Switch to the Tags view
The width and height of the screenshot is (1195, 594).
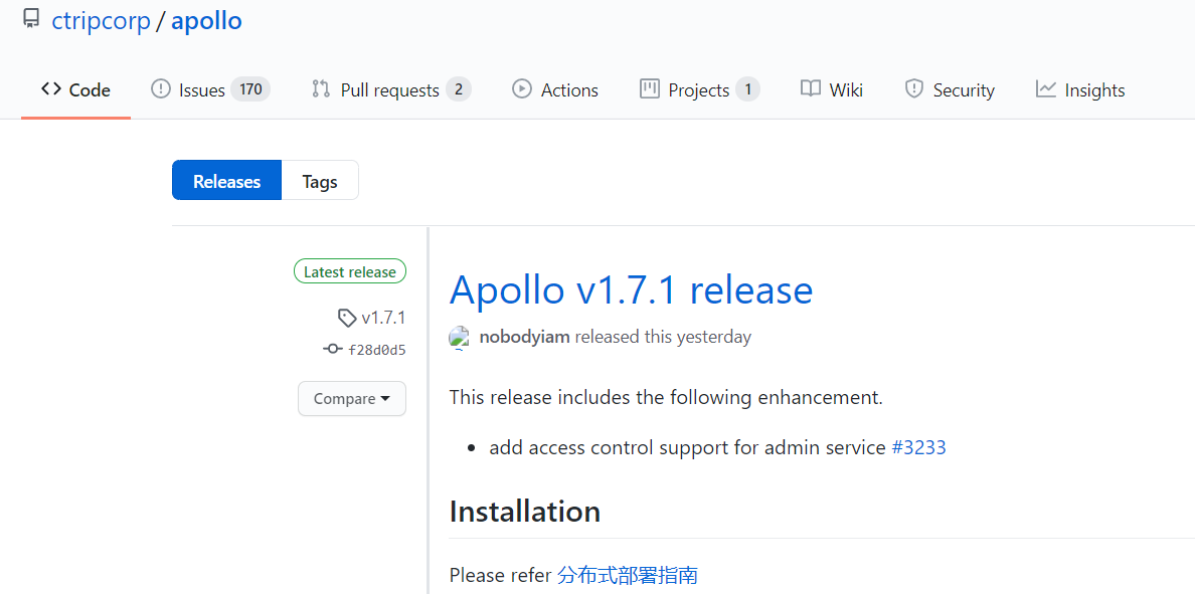click(320, 181)
